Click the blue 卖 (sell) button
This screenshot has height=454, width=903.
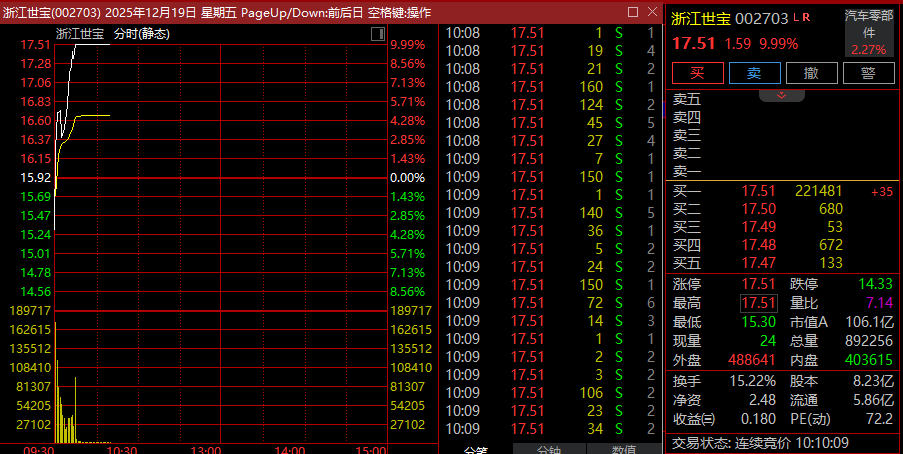[x=754, y=73]
